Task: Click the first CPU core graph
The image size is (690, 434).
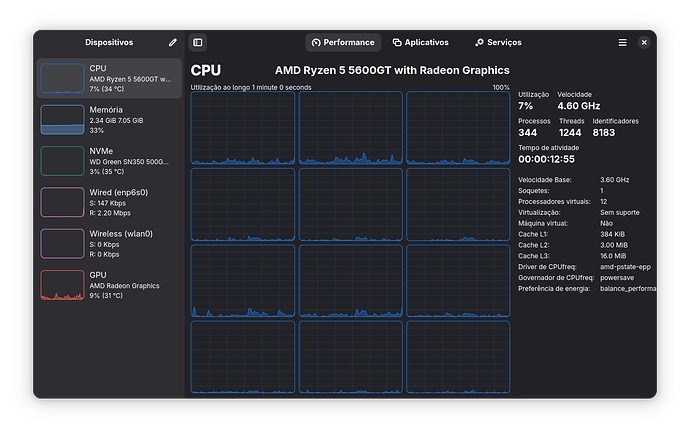Action: (243, 128)
